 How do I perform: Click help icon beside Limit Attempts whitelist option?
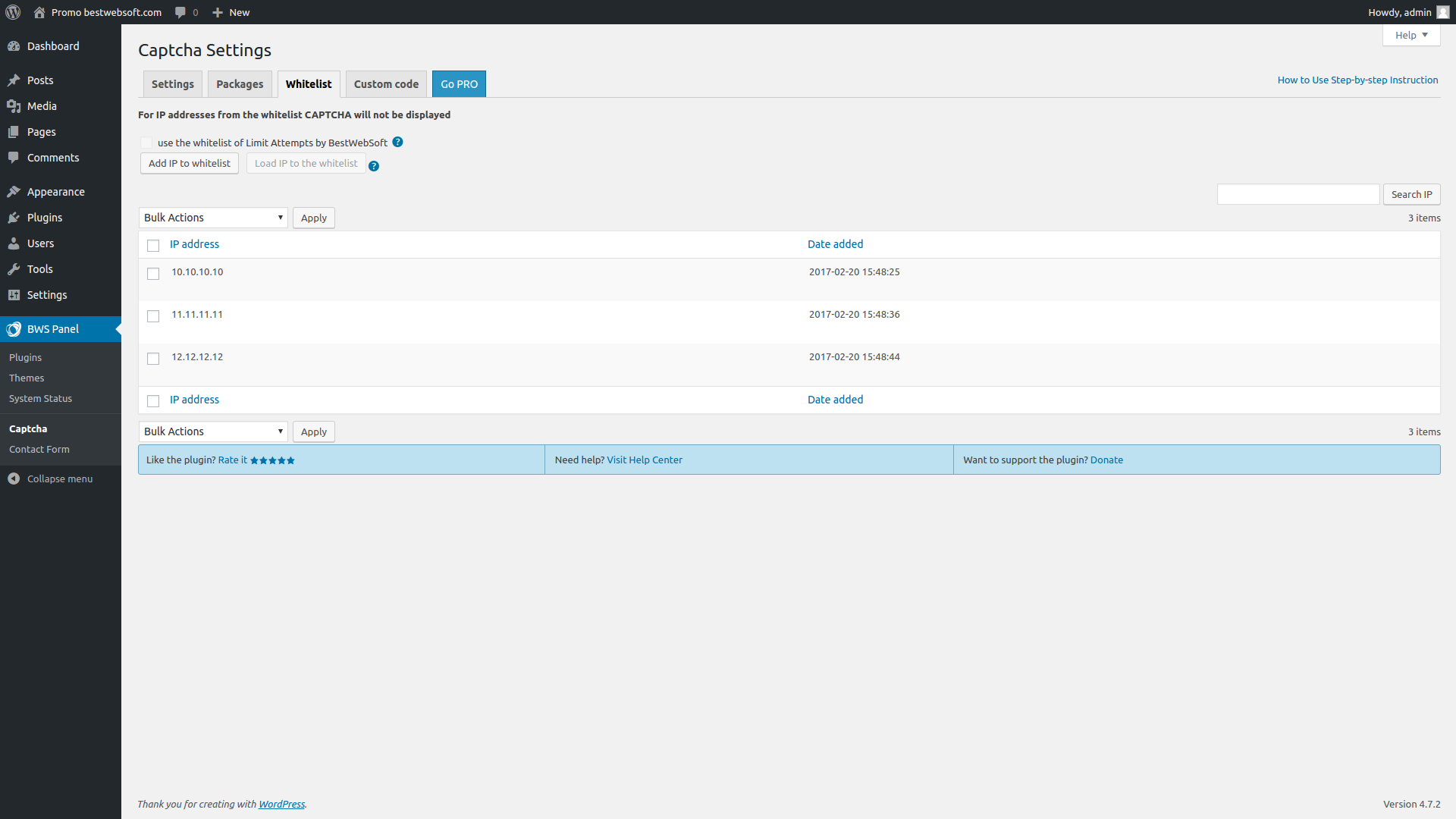click(397, 142)
